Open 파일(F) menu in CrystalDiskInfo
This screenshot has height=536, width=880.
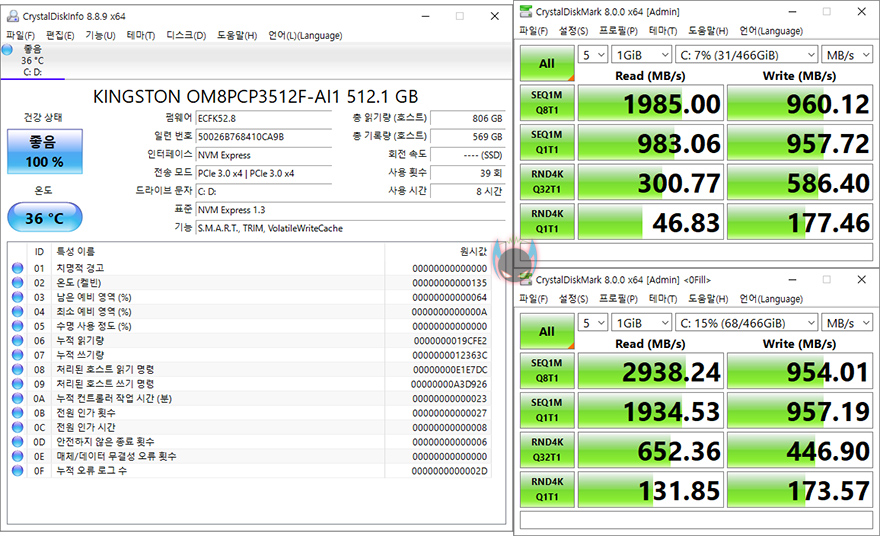[20, 35]
